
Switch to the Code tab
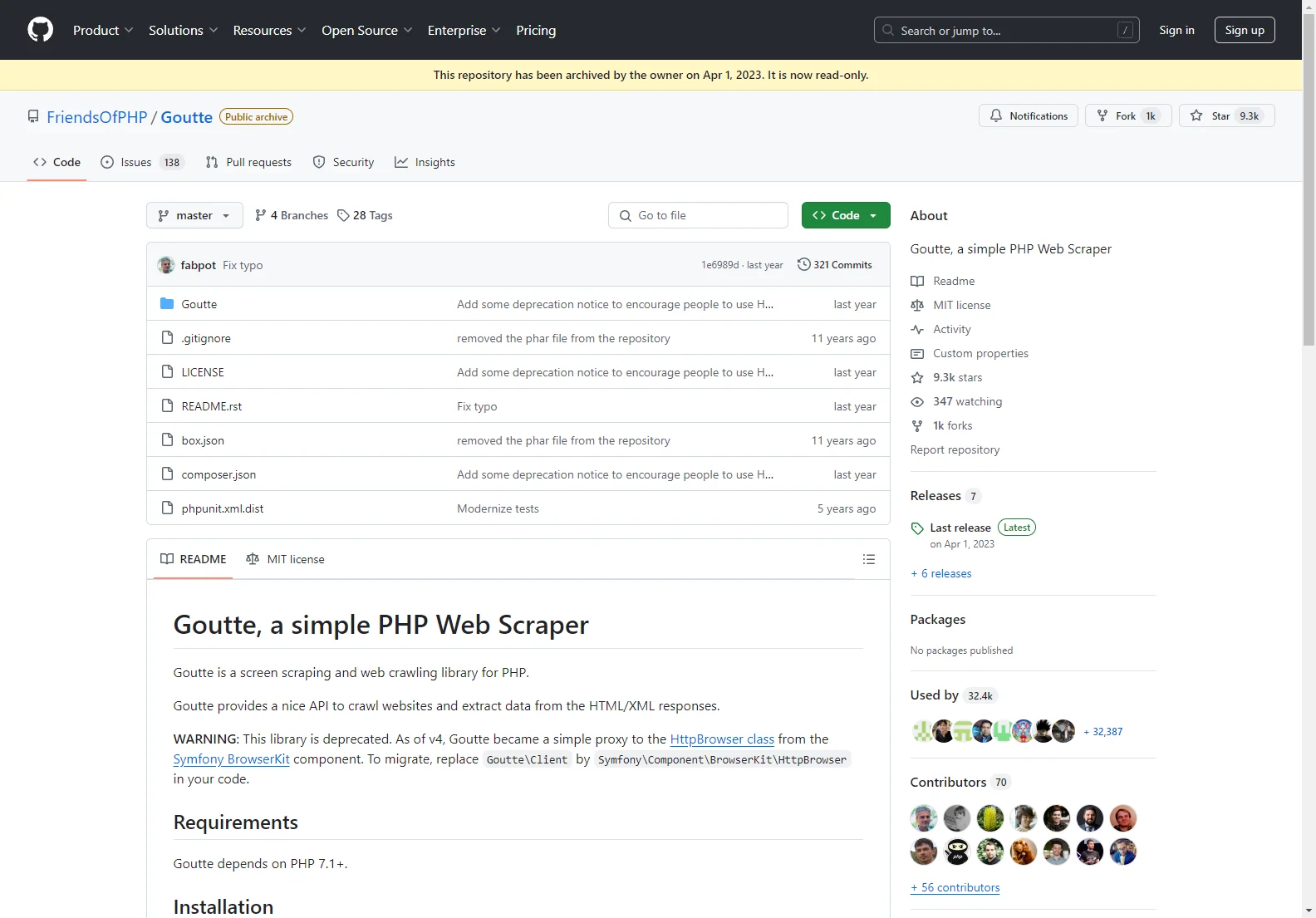coord(56,162)
